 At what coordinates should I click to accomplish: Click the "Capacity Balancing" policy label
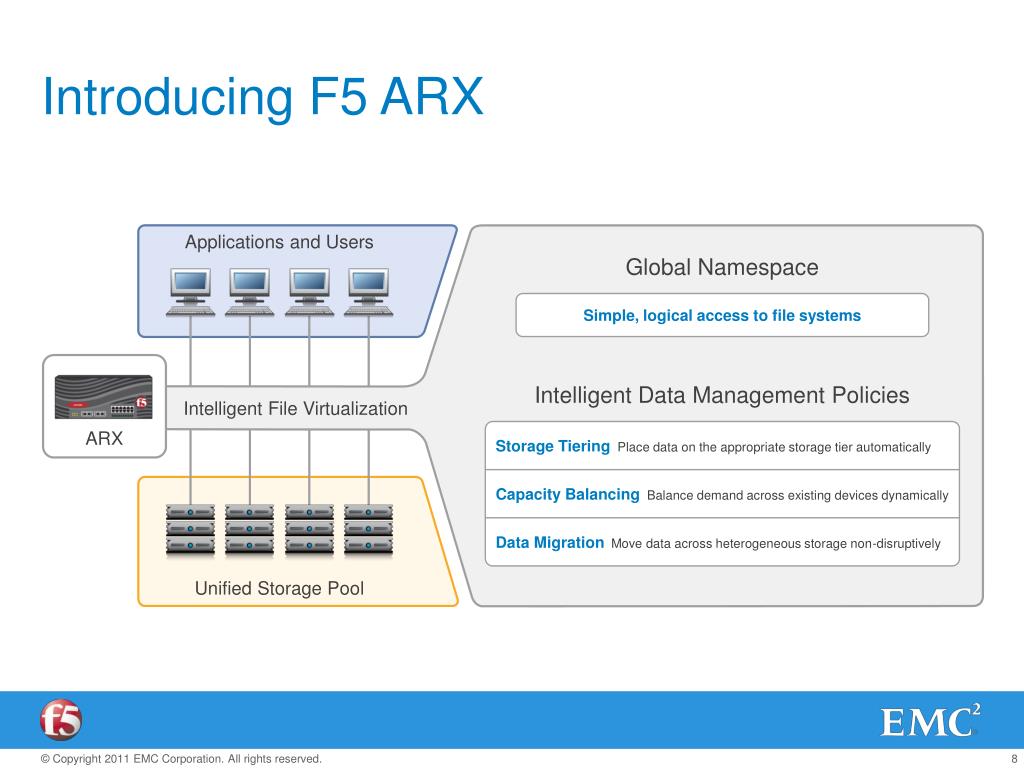(568, 495)
